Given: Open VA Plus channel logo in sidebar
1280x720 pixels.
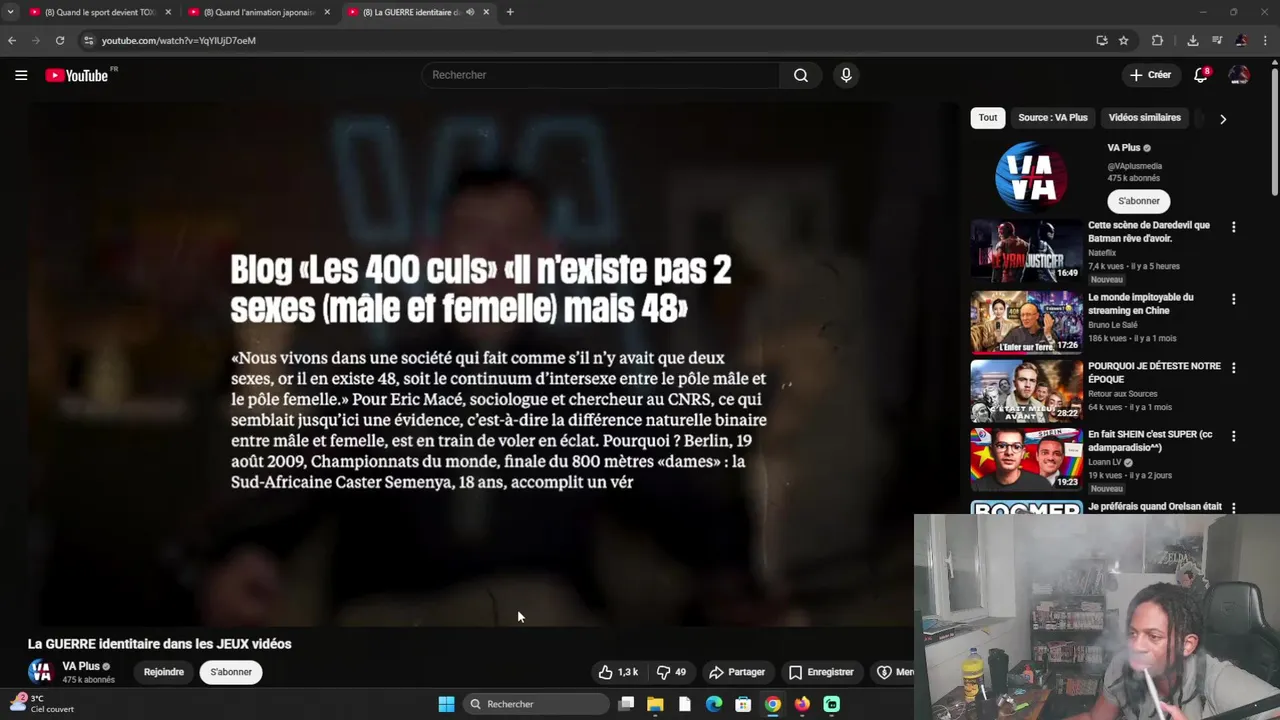Looking at the screenshot, I should [1031, 177].
